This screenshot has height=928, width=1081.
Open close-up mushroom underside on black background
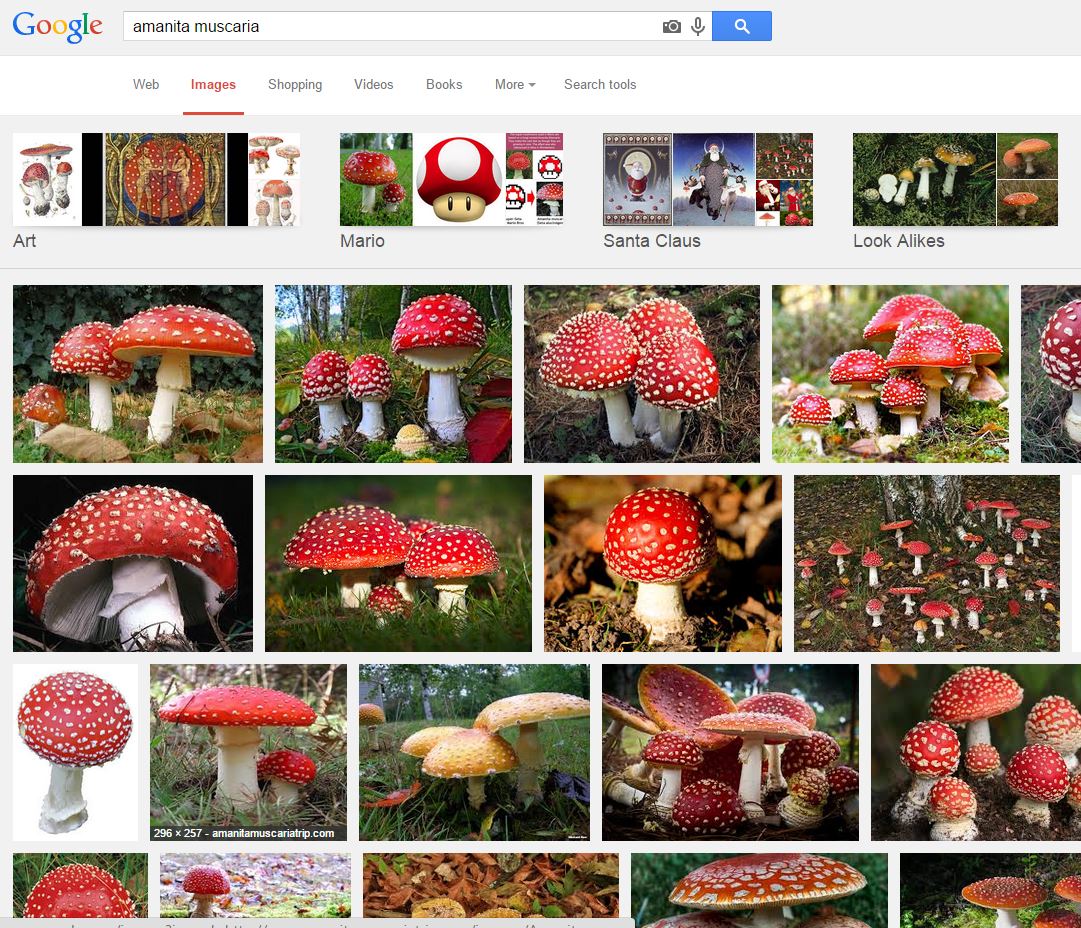(133, 563)
